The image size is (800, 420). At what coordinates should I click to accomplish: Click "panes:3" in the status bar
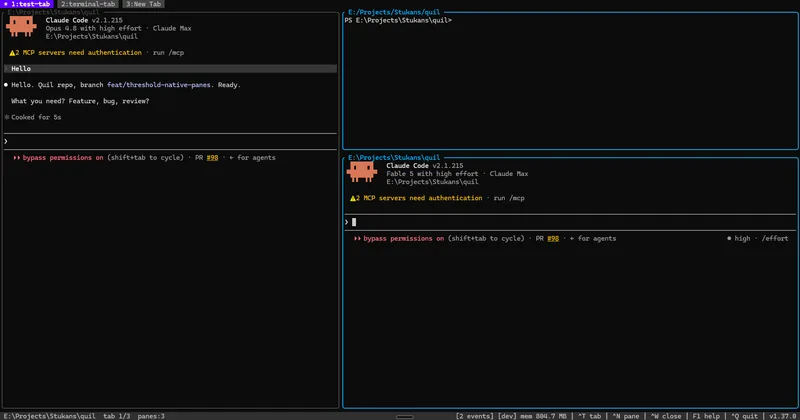point(151,416)
